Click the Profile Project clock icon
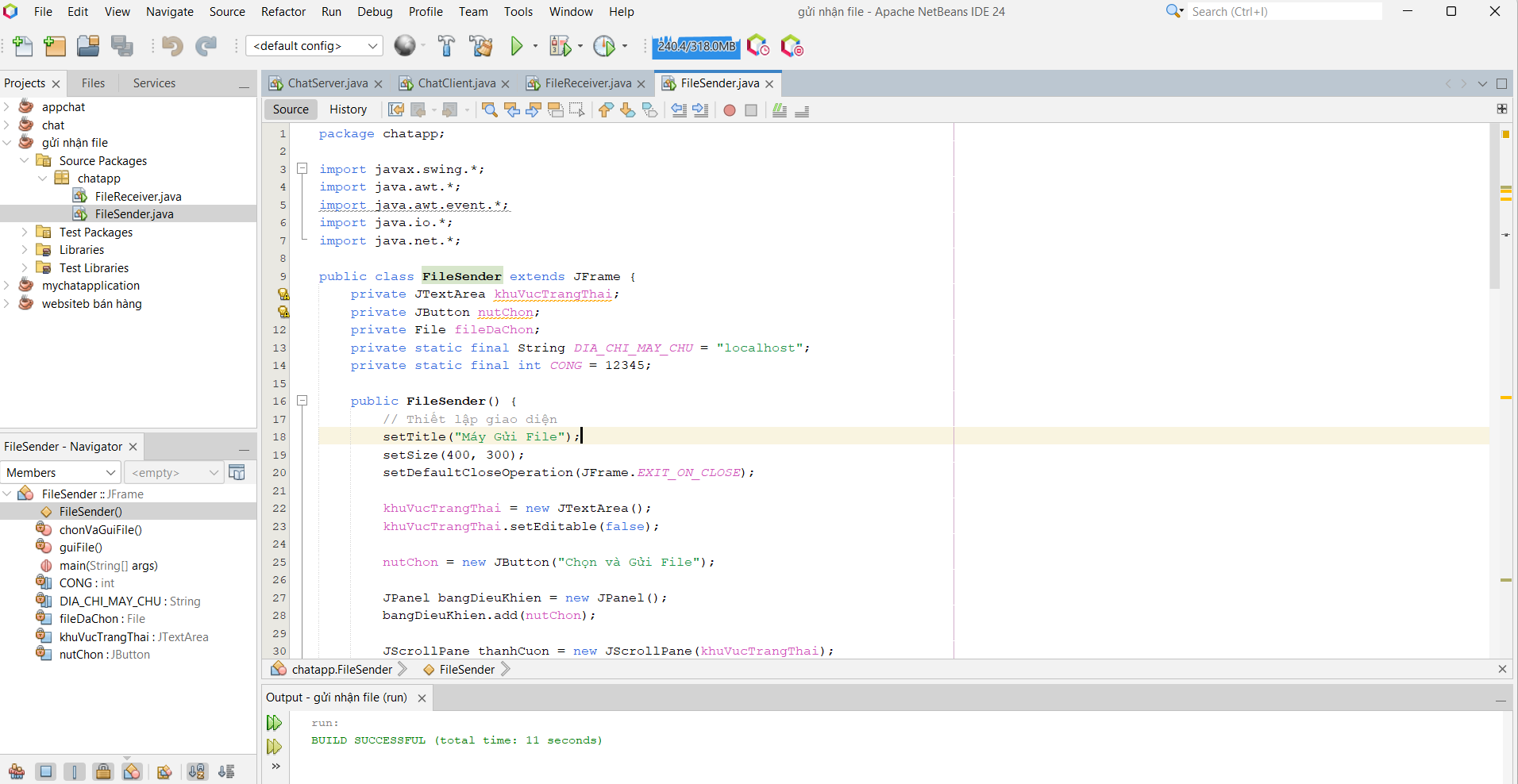1518x784 pixels. point(604,46)
